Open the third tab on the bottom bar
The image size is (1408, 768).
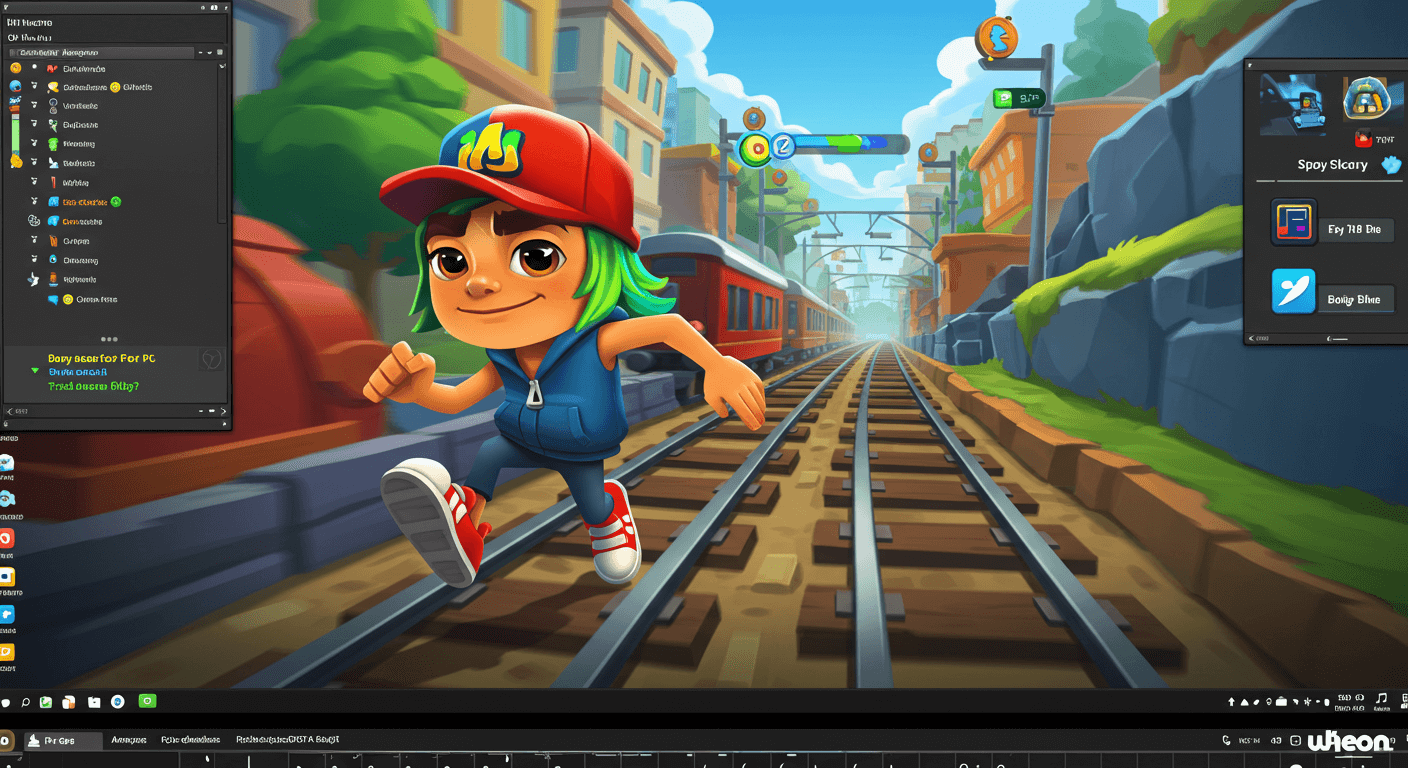point(190,740)
